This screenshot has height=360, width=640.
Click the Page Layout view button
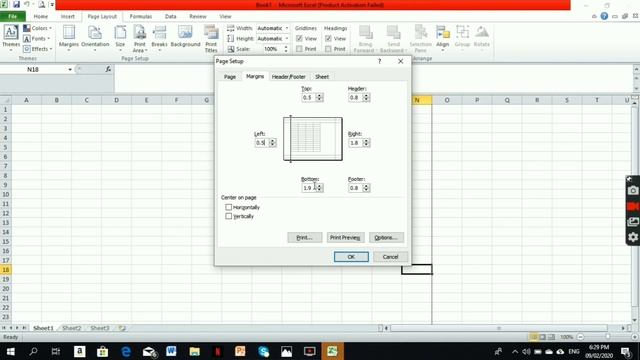(542, 337)
